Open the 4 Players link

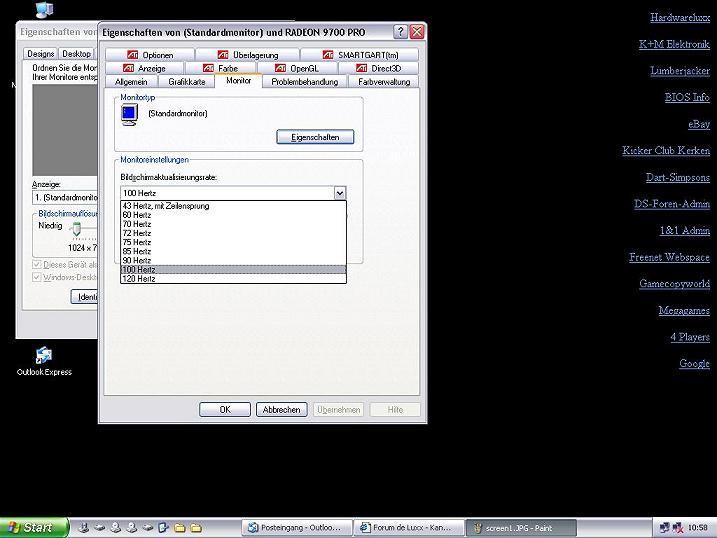click(x=690, y=337)
